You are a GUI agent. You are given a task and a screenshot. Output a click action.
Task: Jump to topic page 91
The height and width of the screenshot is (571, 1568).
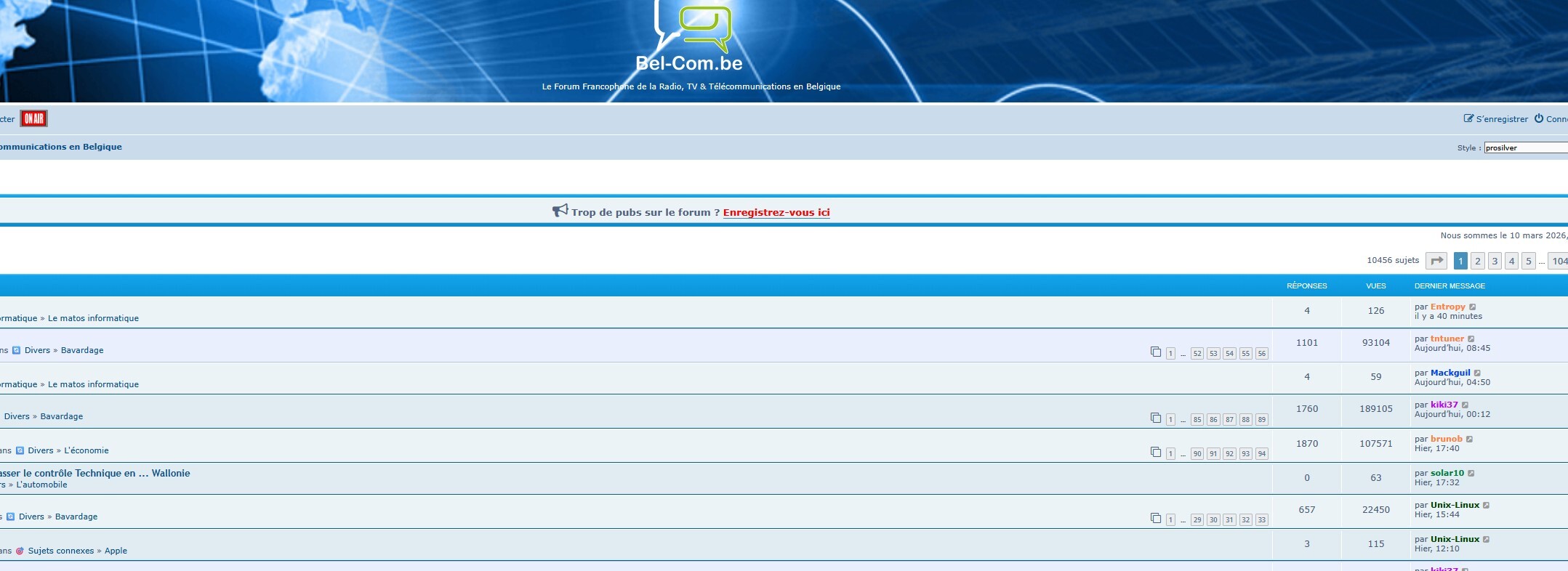coord(1213,454)
